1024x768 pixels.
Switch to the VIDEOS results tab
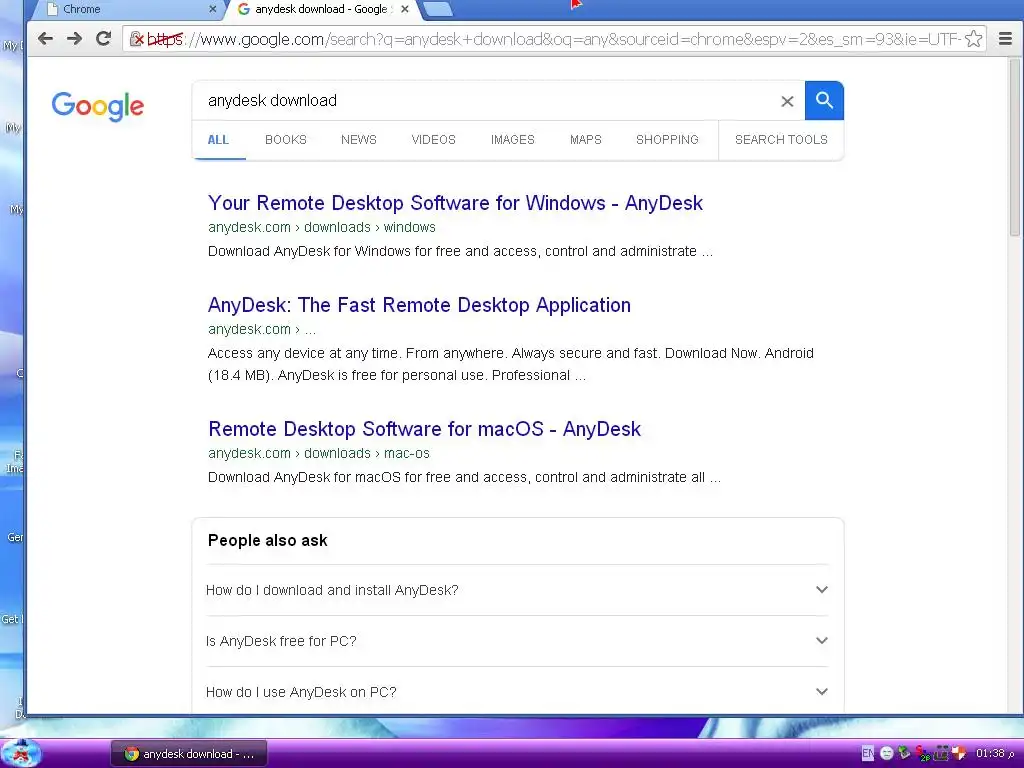tap(433, 140)
